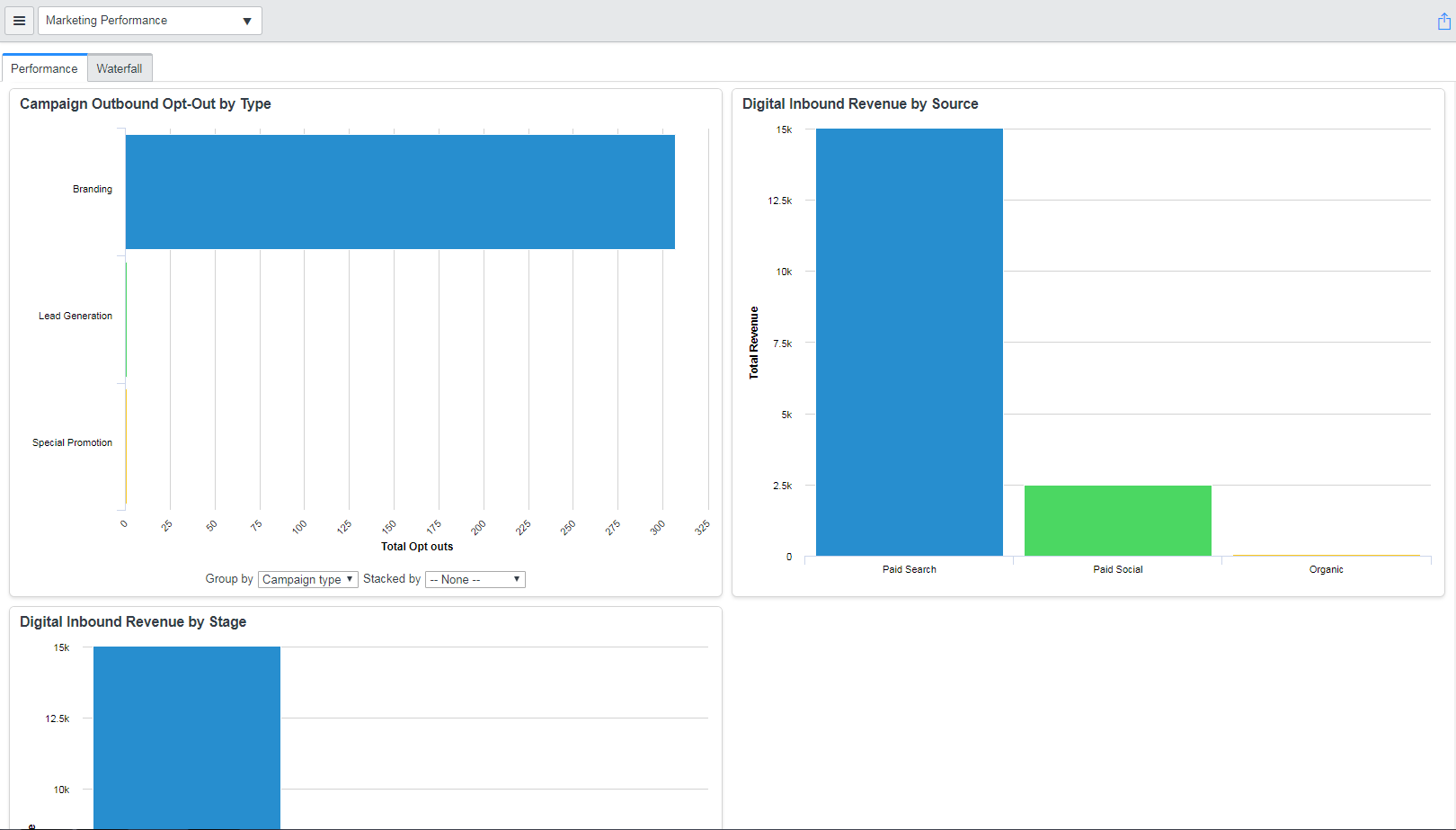Open the Stacked by None dropdown
1456x830 pixels.
tap(475, 579)
